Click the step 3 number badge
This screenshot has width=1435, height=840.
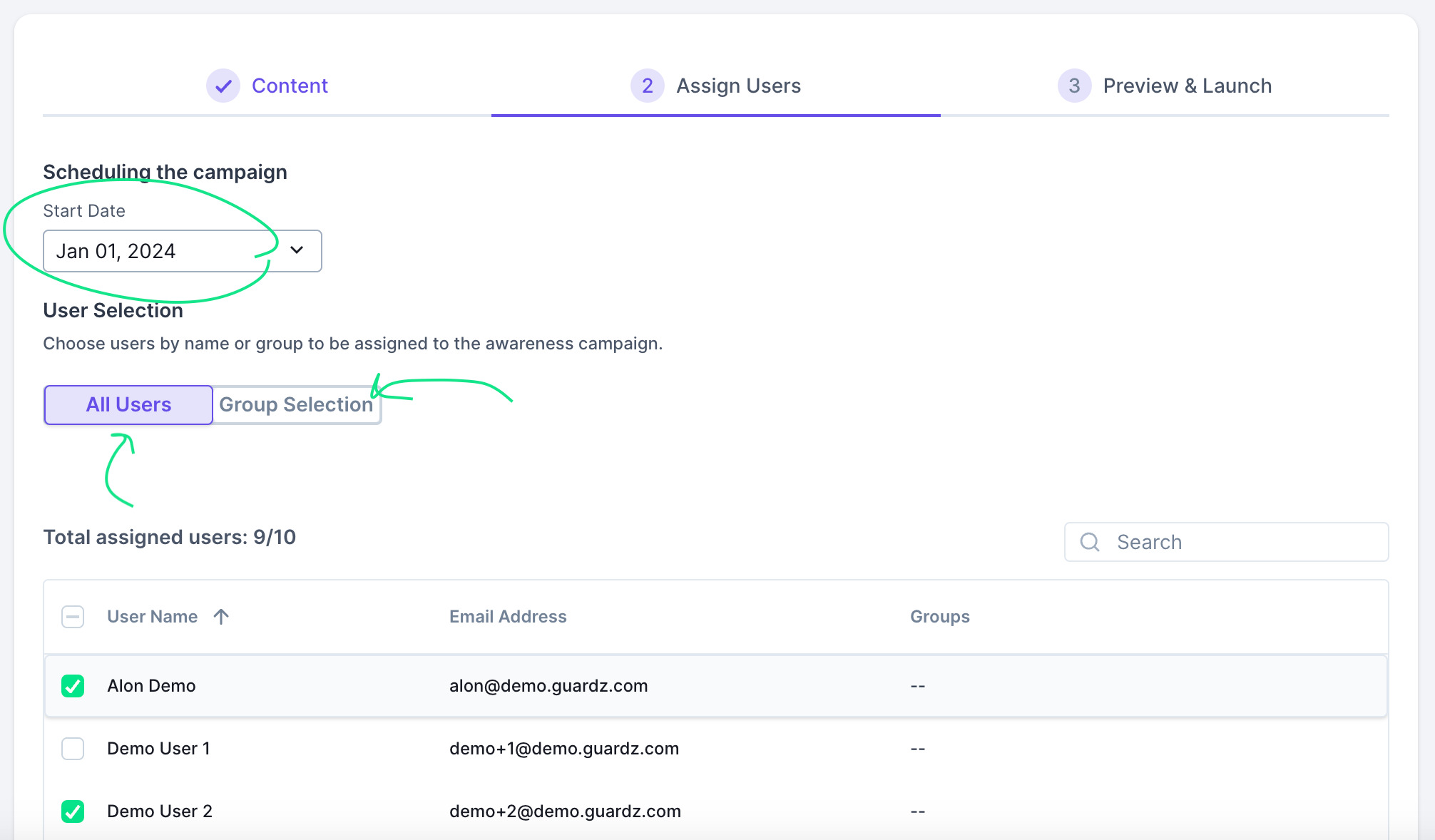[x=1074, y=86]
